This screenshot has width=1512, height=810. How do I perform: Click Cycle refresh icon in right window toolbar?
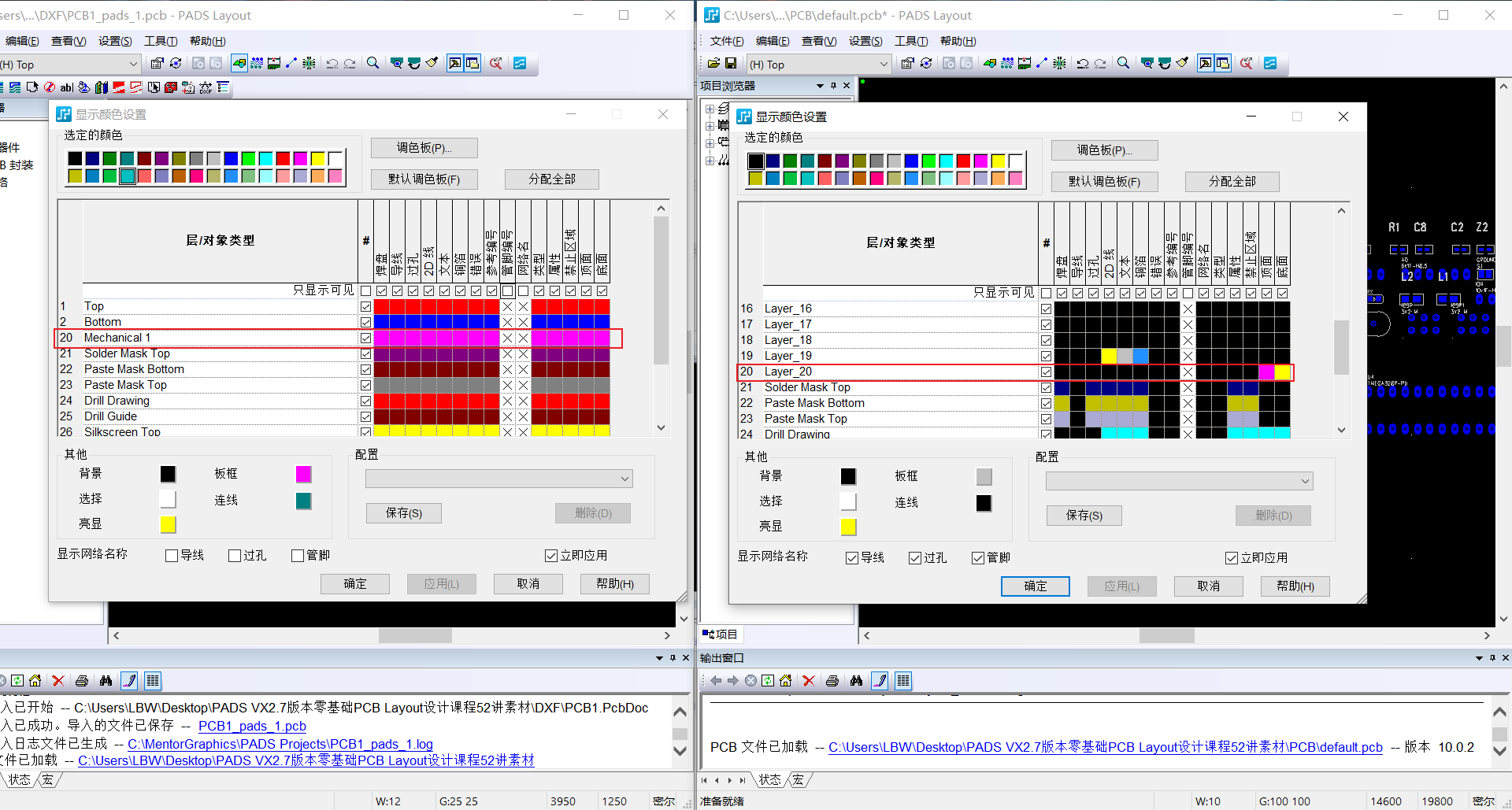point(926,64)
